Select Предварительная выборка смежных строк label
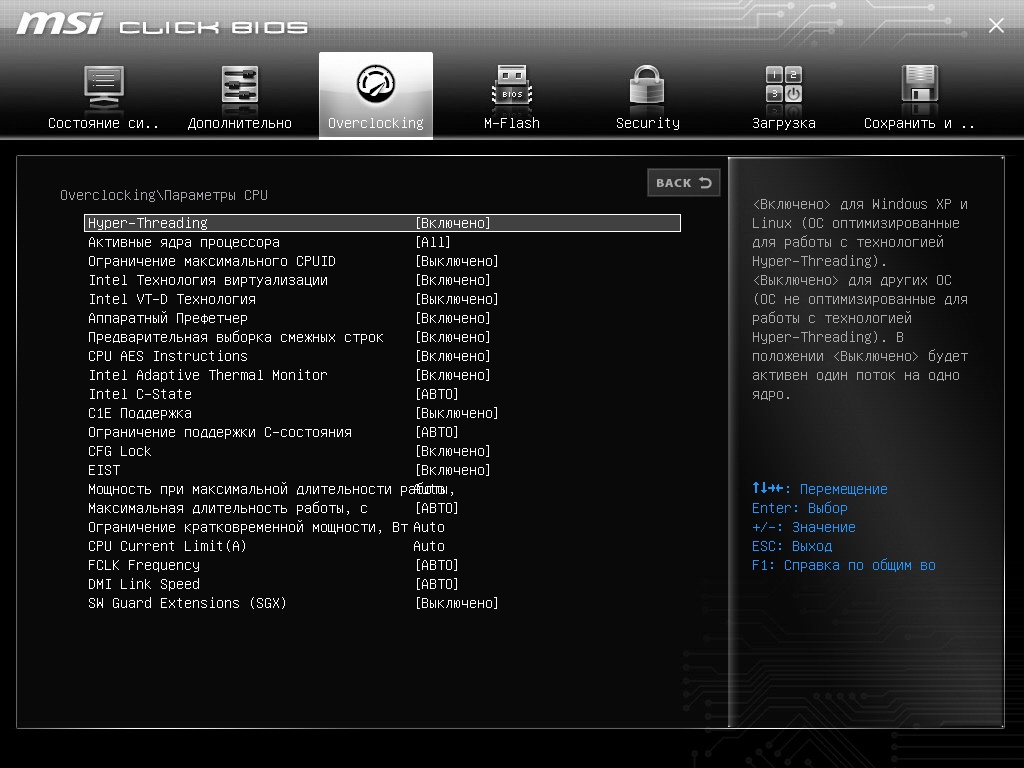This screenshot has height=768, width=1024. pos(236,337)
